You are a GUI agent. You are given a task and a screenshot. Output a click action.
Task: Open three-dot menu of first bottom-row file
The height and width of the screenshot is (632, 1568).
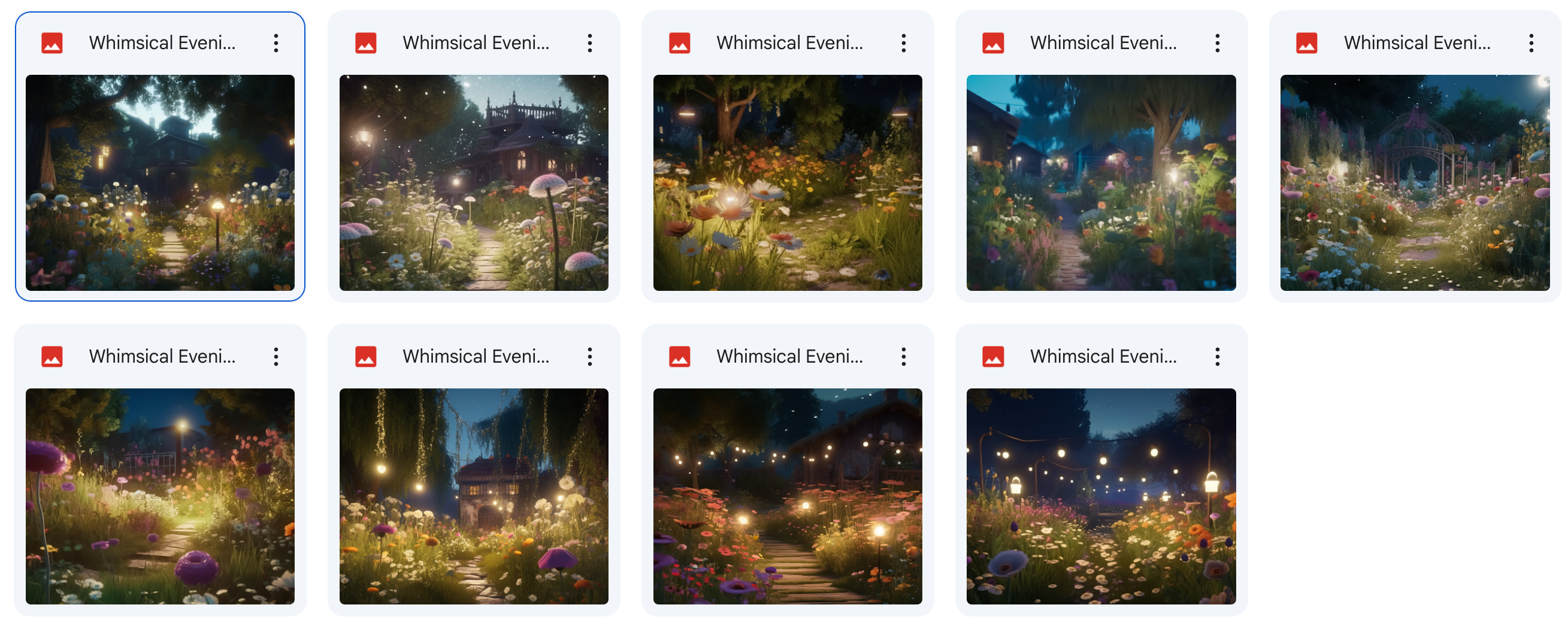tap(276, 357)
